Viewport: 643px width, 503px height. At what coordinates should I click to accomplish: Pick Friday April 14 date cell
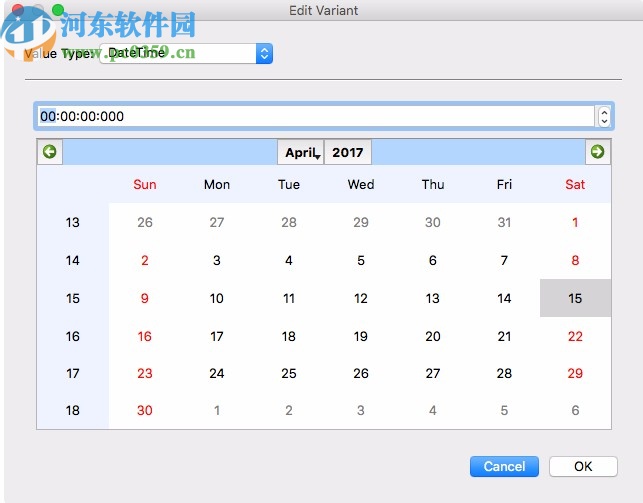[504, 298]
